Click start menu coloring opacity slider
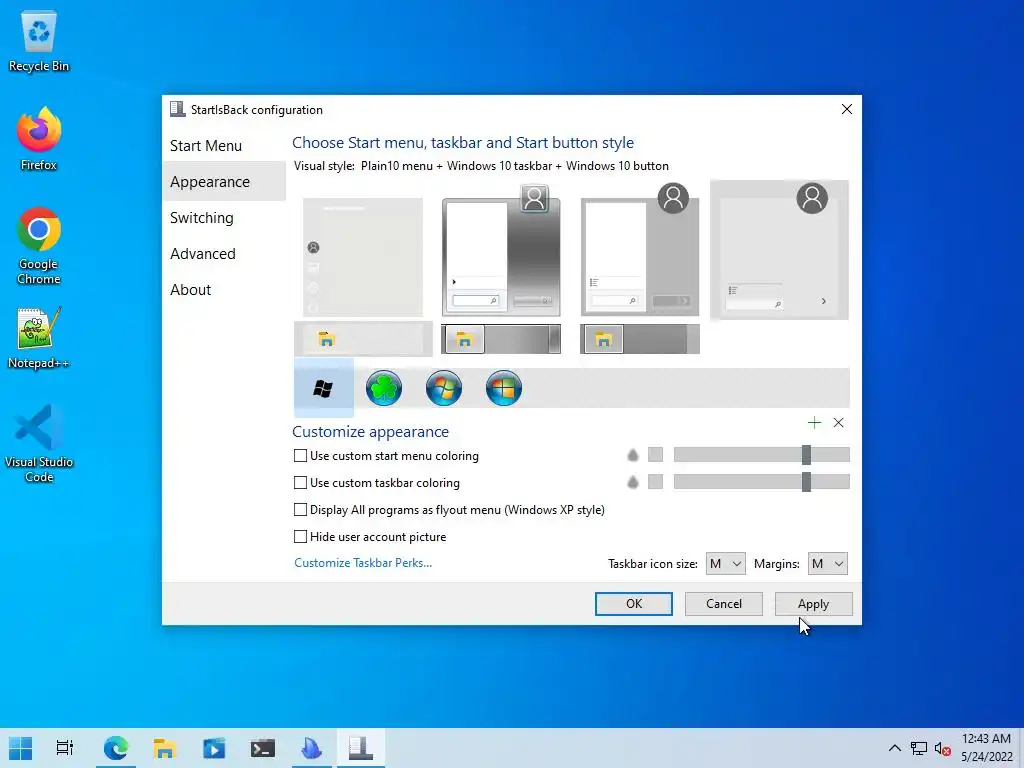The width and height of the screenshot is (1024, 768). coord(761,455)
